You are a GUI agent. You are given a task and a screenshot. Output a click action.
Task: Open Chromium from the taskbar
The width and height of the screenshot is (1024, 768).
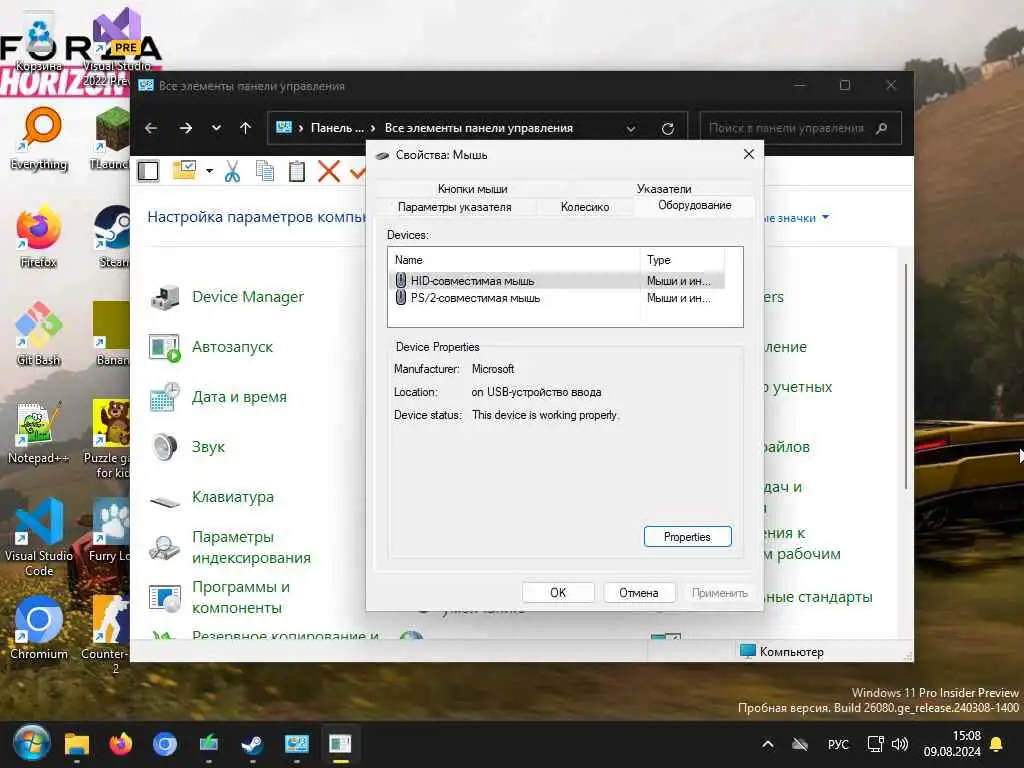165,744
